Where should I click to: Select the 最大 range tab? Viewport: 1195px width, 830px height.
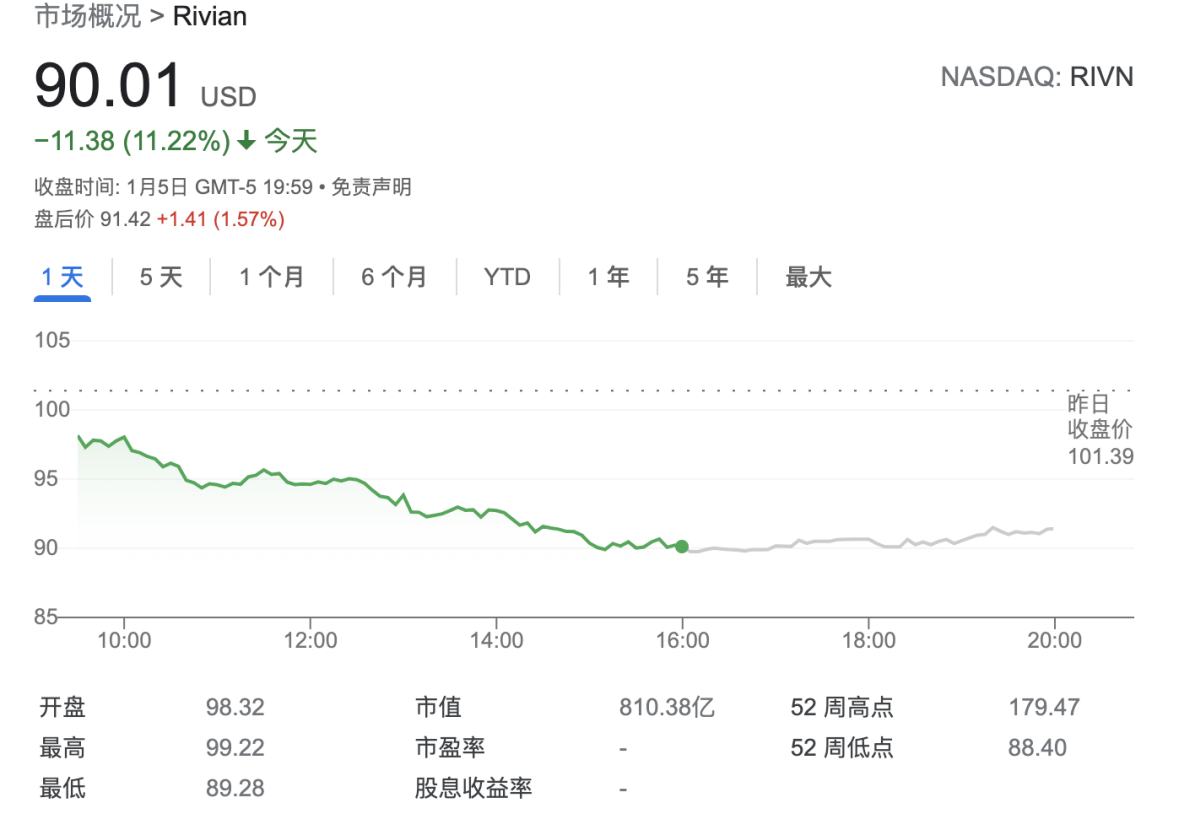808,277
